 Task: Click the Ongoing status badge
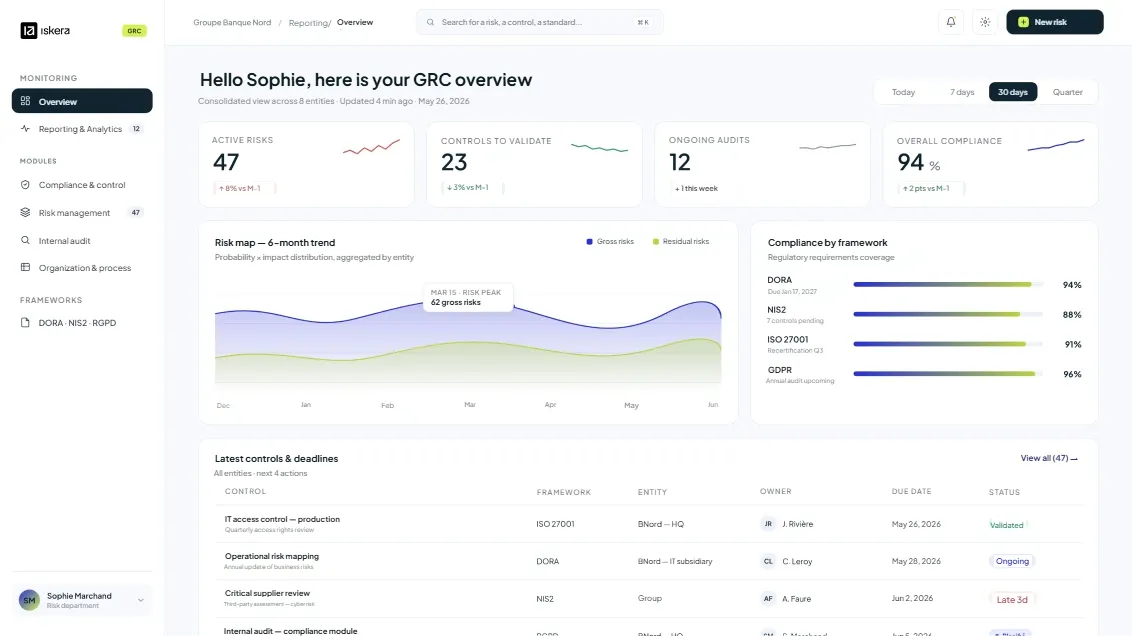[1012, 561]
